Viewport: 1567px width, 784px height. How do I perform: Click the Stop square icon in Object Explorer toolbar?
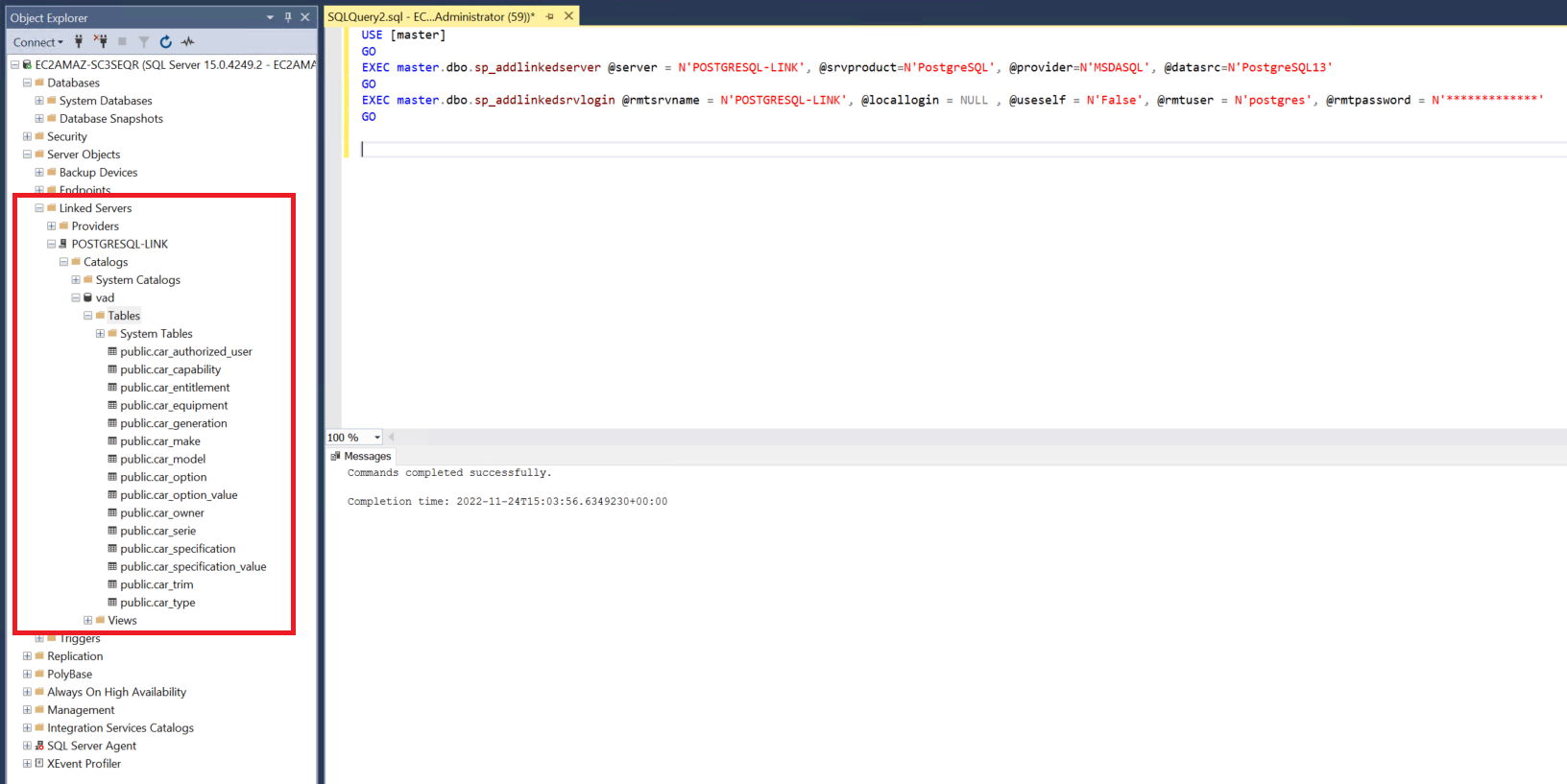122,41
